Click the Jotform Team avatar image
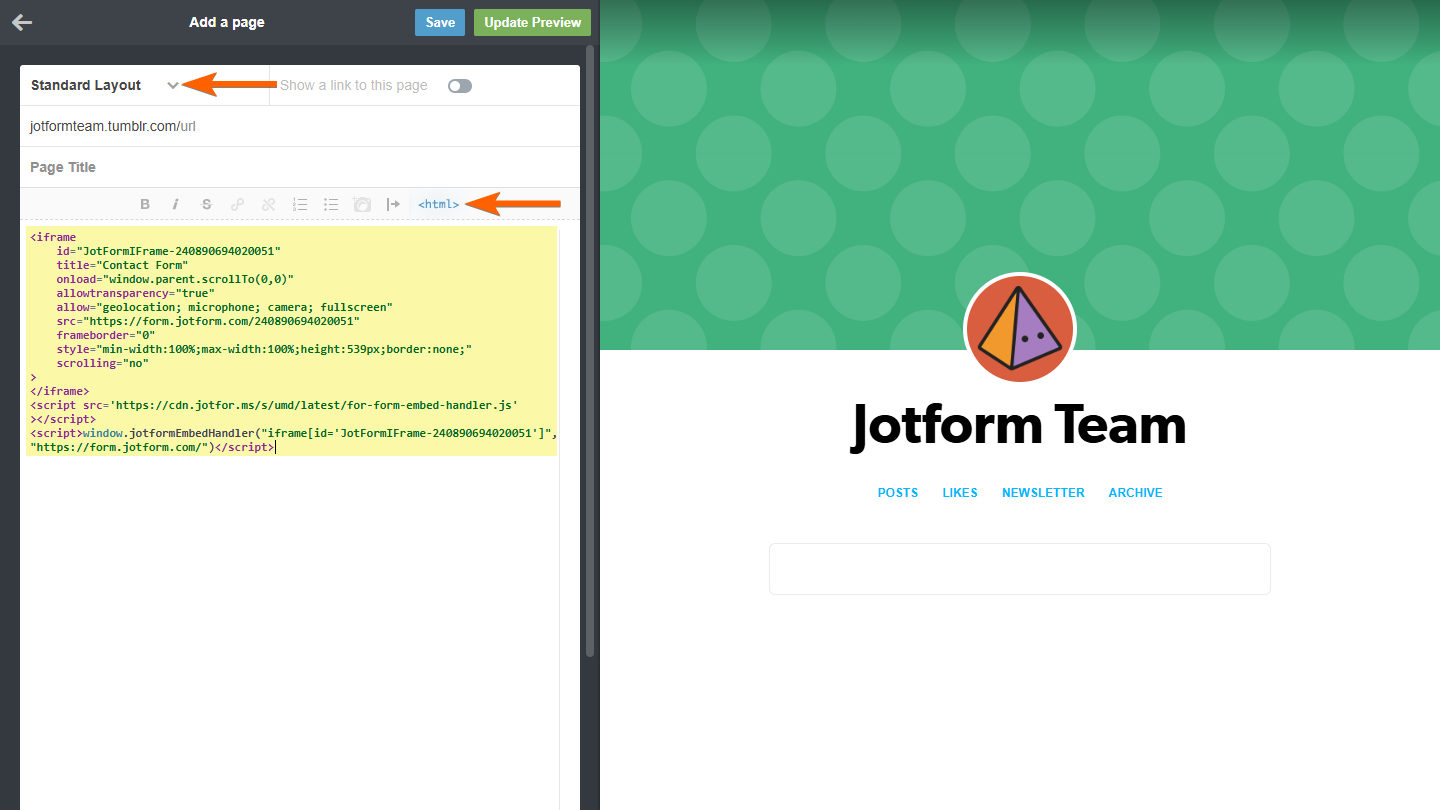 [x=1019, y=328]
